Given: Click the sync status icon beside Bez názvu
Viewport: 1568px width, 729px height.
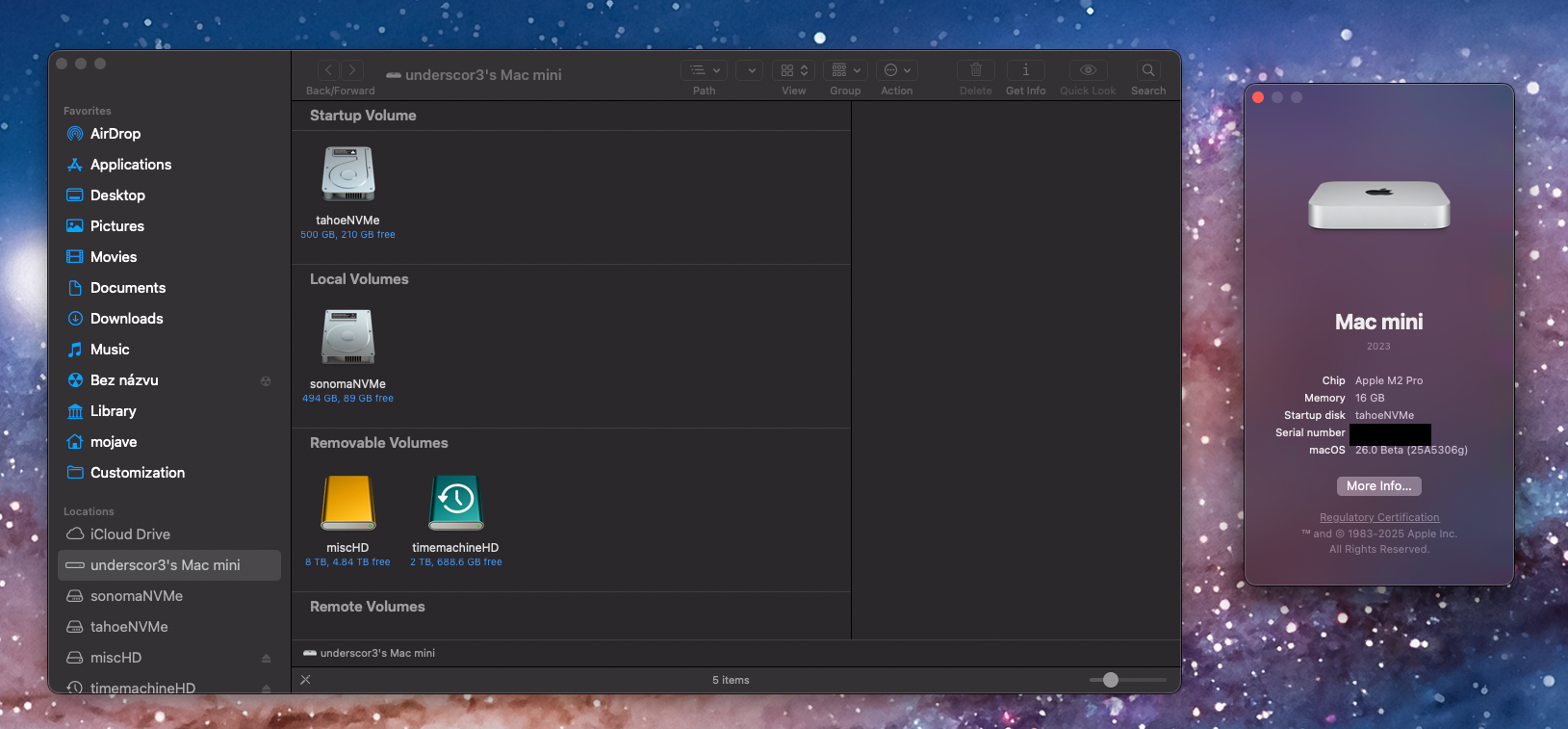Looking at the screenshot, I should (266, 381).
